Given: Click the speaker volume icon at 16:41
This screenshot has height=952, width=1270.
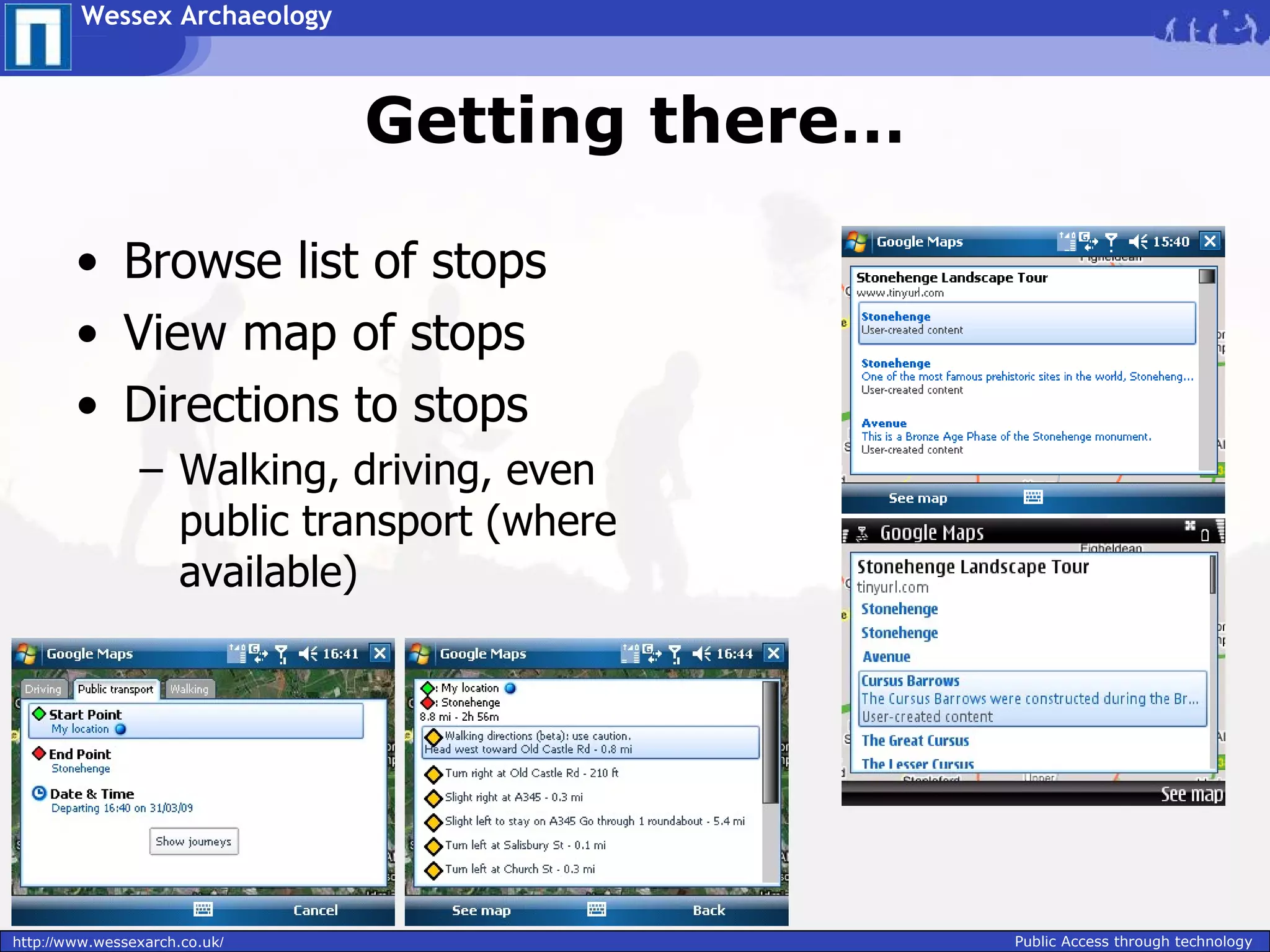Looking at the screenshot, I should pos(308,653).
